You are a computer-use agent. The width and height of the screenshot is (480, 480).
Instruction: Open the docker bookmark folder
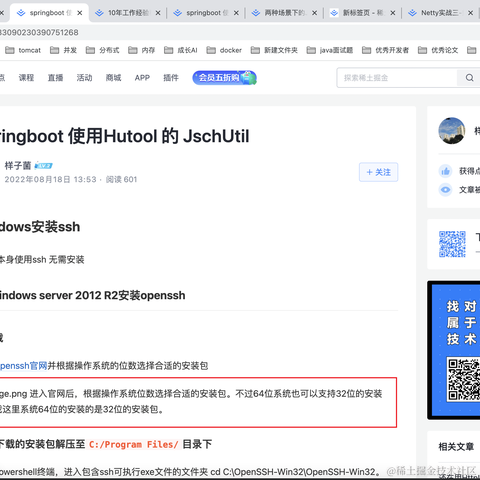point(224,50)
